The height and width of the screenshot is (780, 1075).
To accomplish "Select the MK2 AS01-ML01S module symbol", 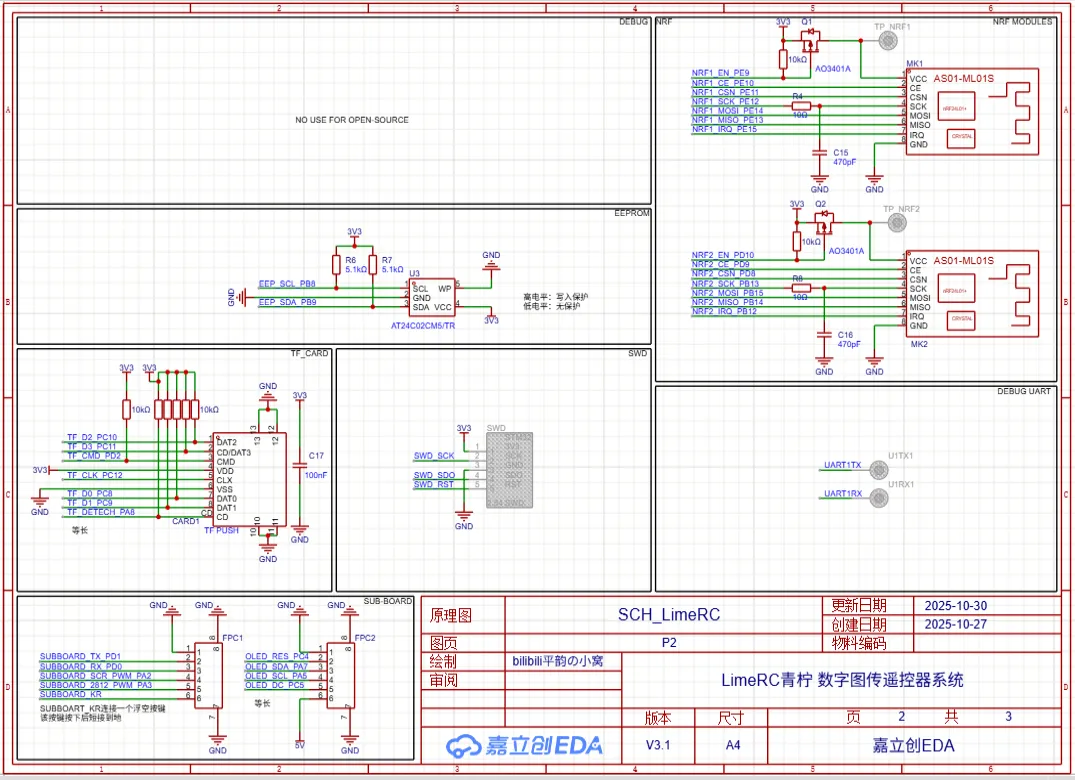I will [971, 292].
